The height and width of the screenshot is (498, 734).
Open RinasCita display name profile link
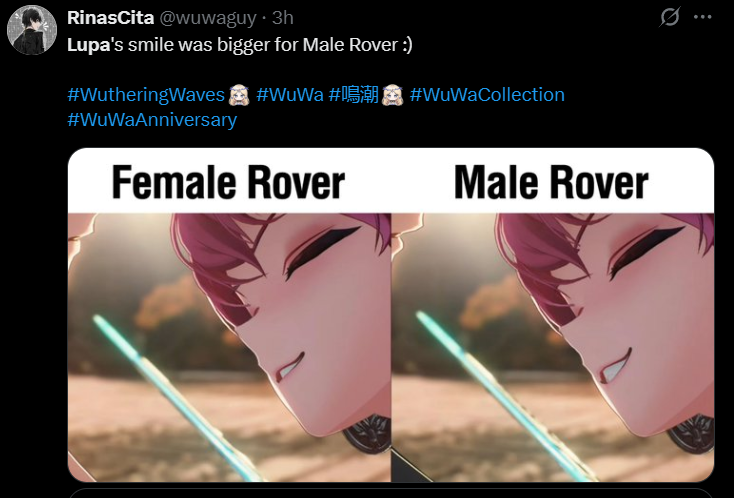click(110, 18)
